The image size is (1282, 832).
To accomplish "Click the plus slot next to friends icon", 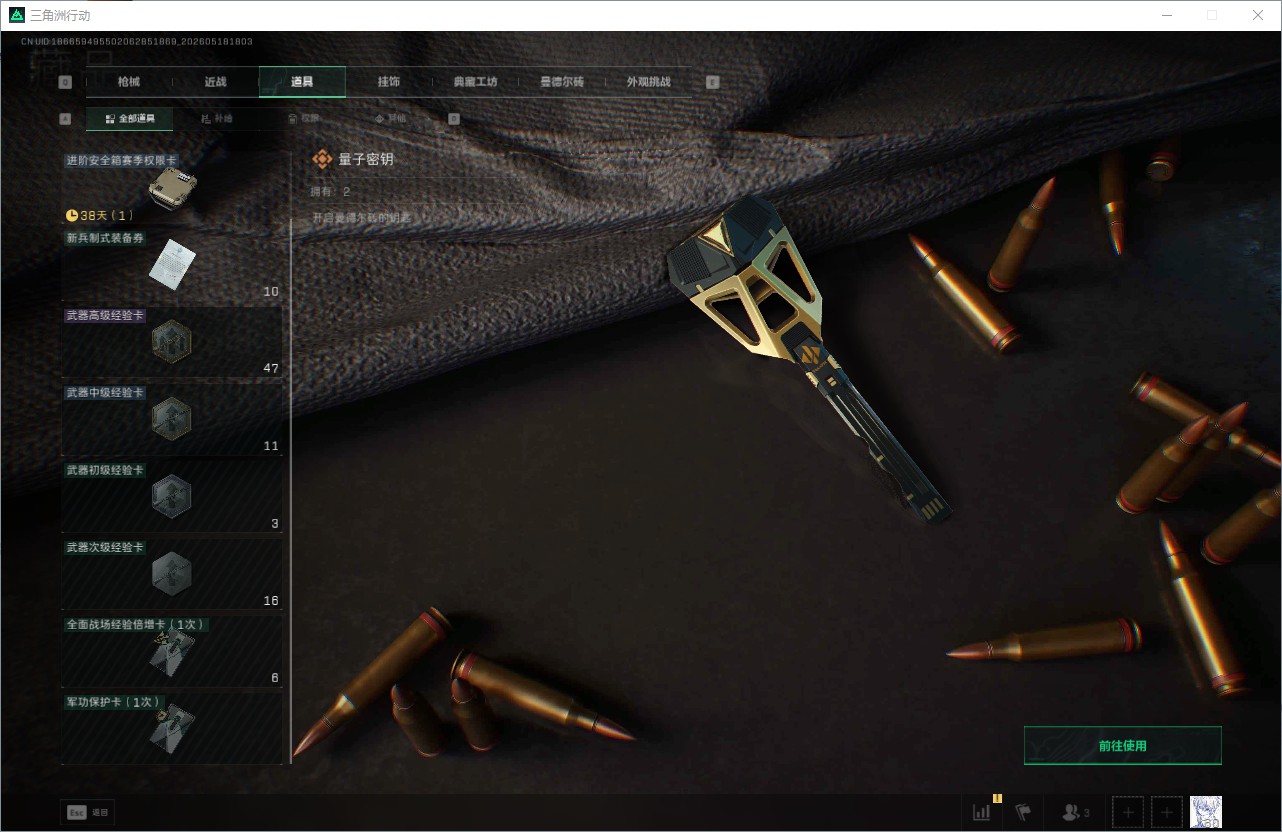I will pos(1128,812).
